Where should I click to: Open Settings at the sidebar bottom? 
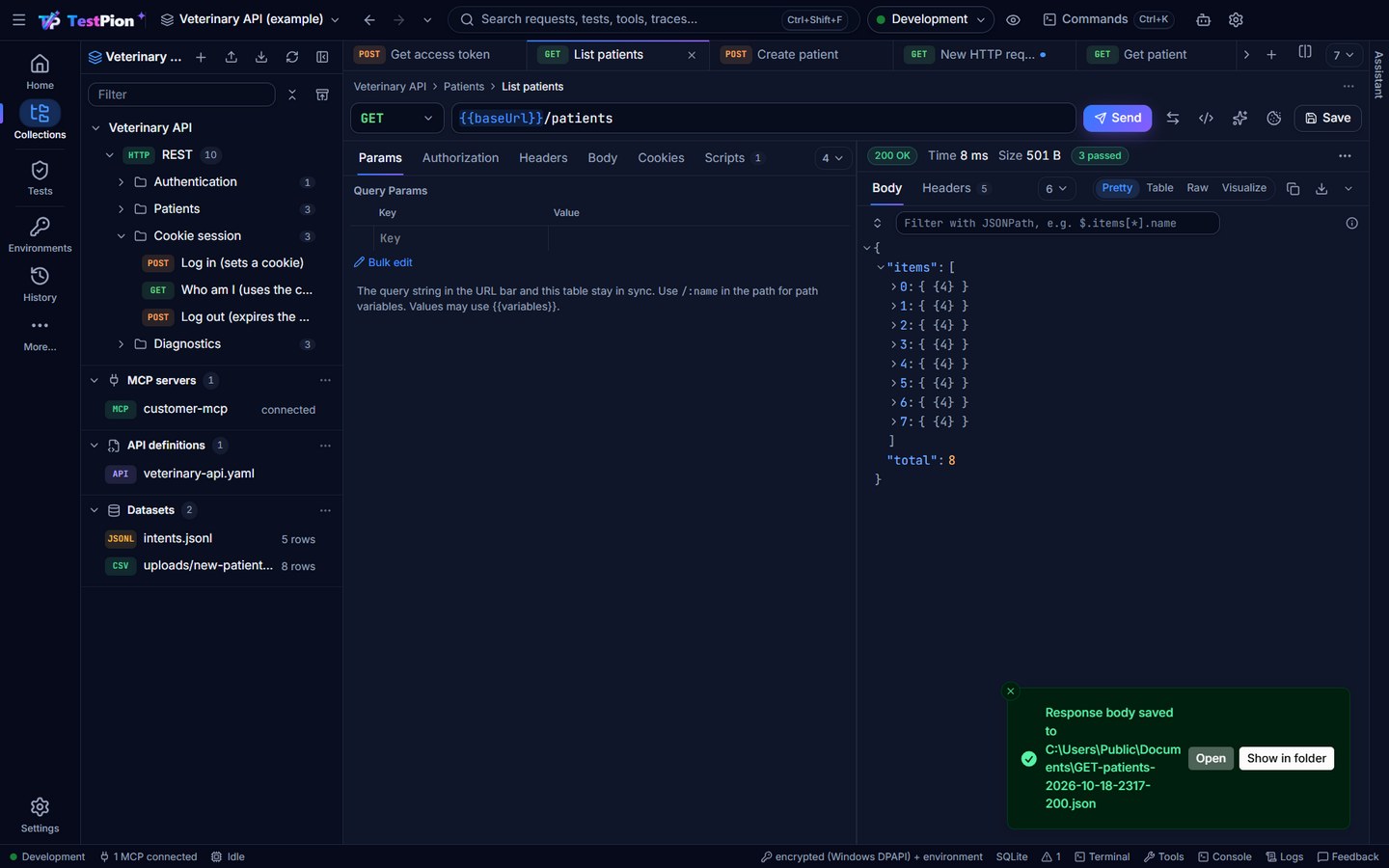40,815
